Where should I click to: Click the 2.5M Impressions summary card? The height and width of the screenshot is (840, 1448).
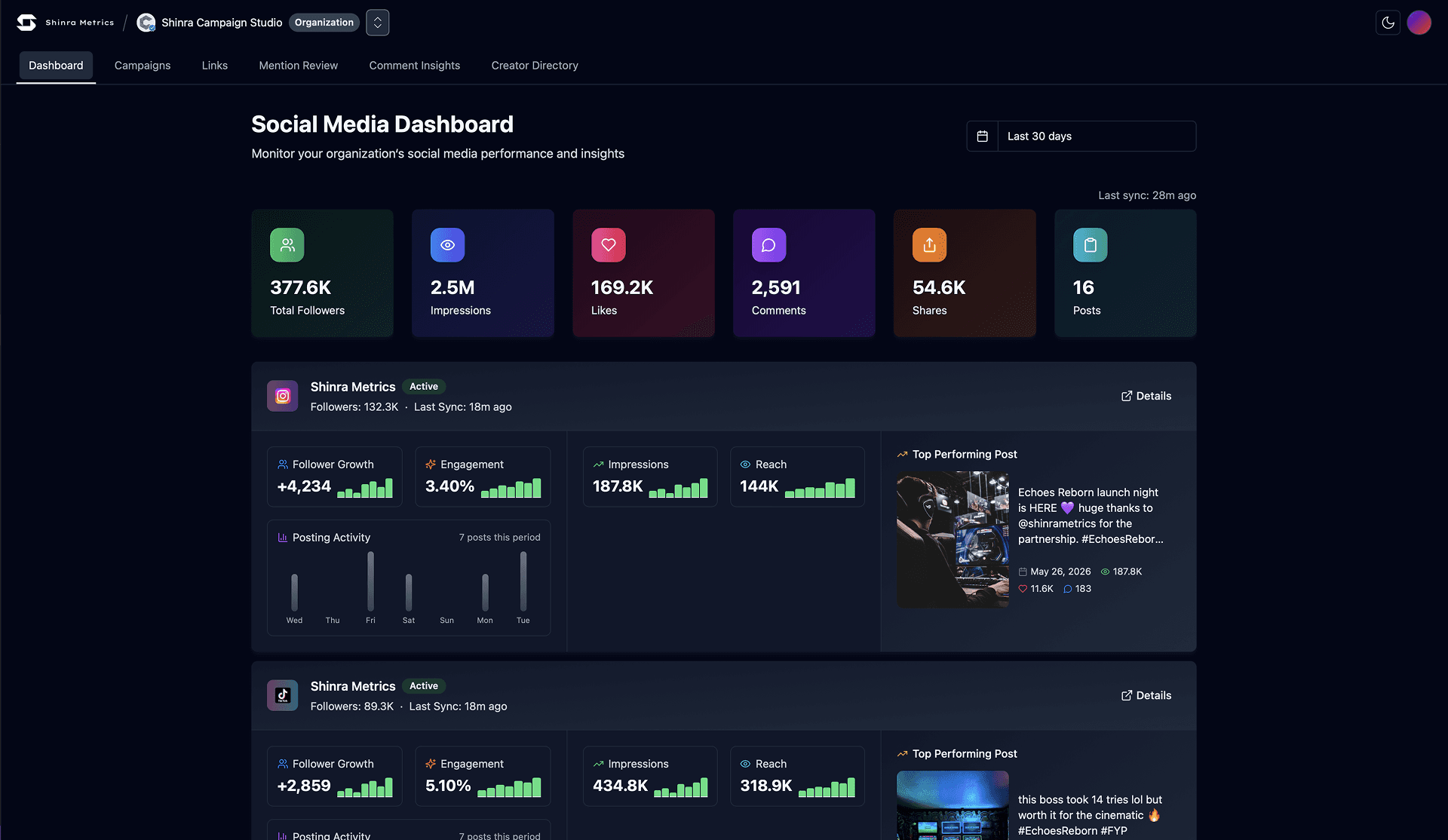[483, 273]
